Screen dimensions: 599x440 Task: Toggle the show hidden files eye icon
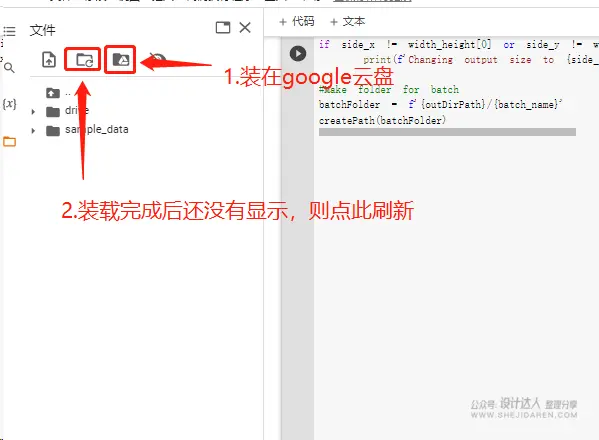pos(157,58)
